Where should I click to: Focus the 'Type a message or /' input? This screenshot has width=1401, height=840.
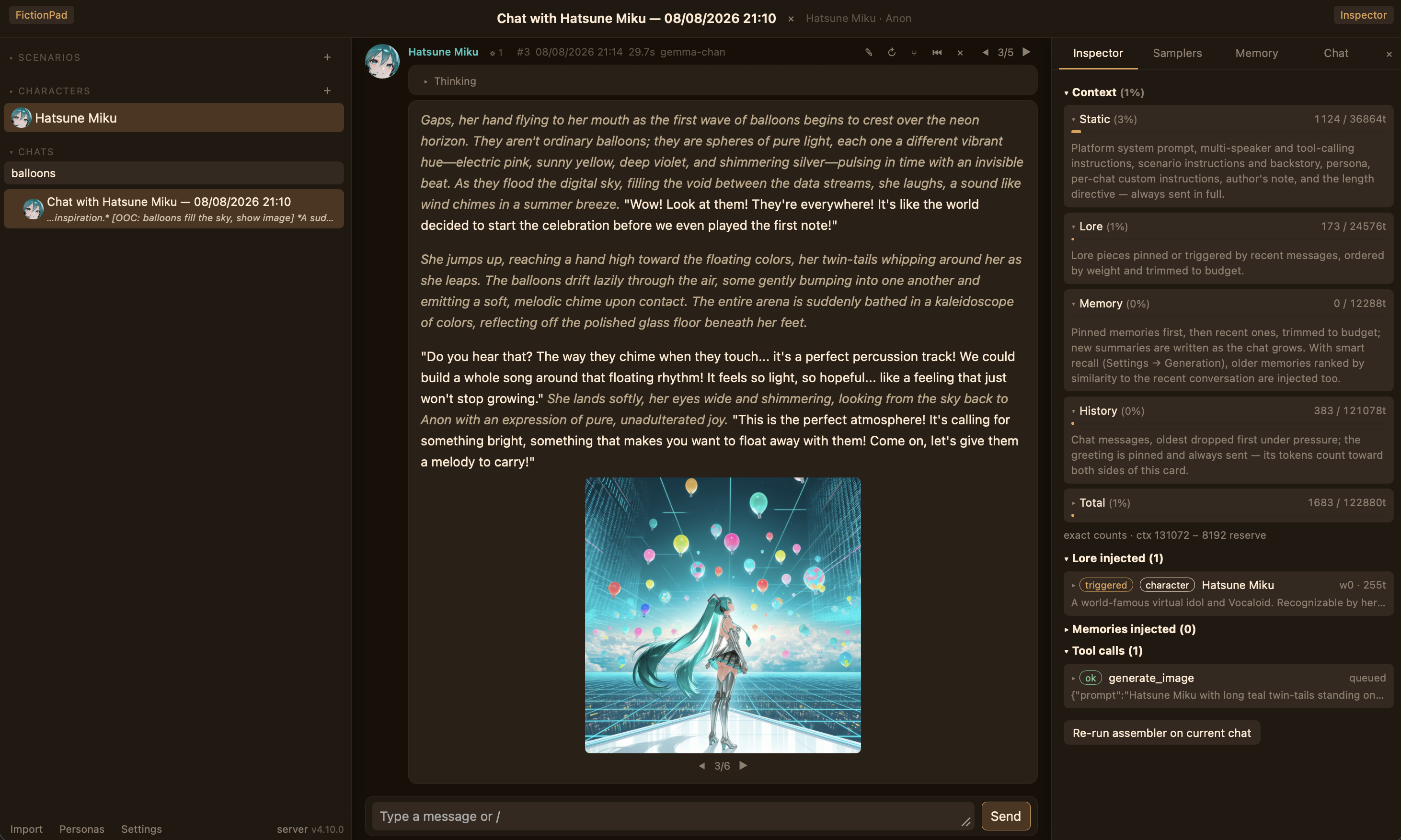pos(673,816)
